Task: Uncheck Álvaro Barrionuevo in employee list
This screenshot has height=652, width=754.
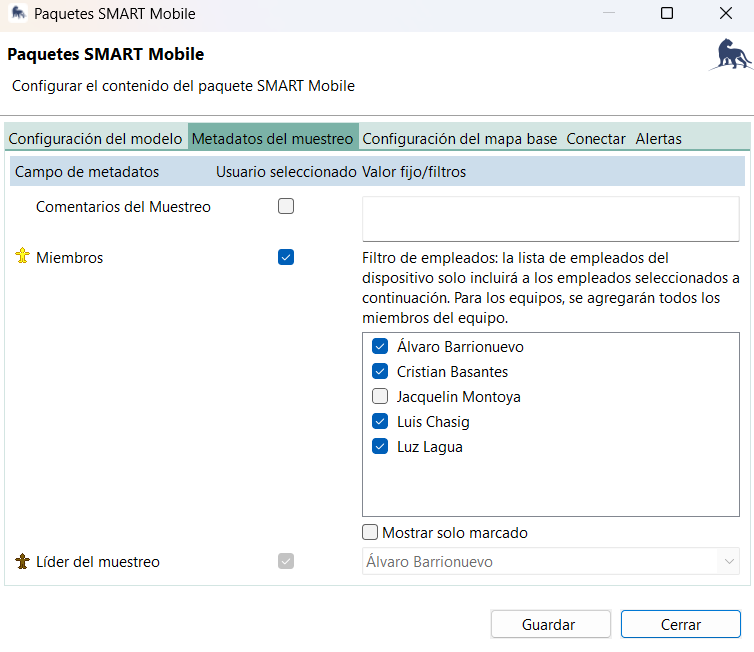Action: click(x=380, y=347)
